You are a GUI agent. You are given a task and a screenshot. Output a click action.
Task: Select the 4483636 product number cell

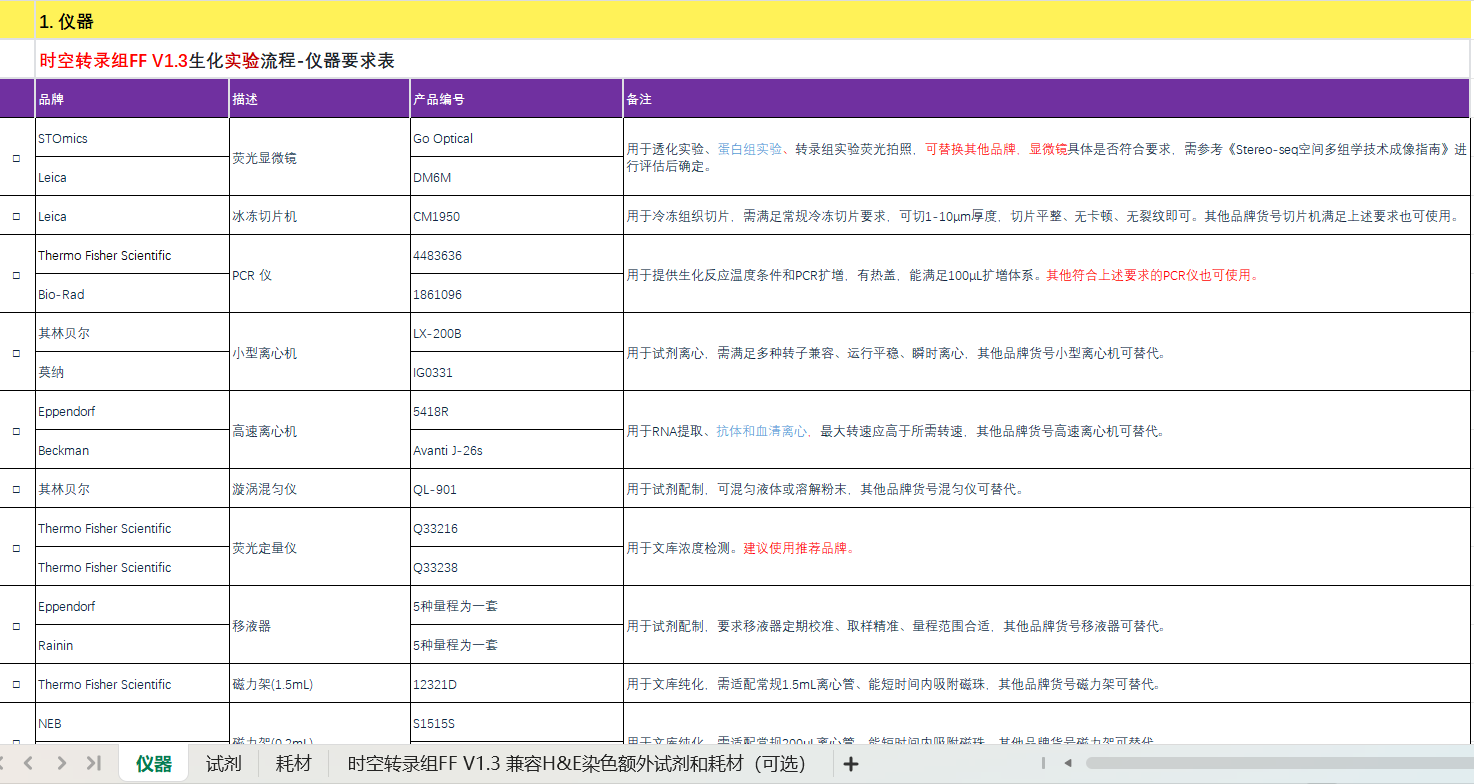pos(516,255)
